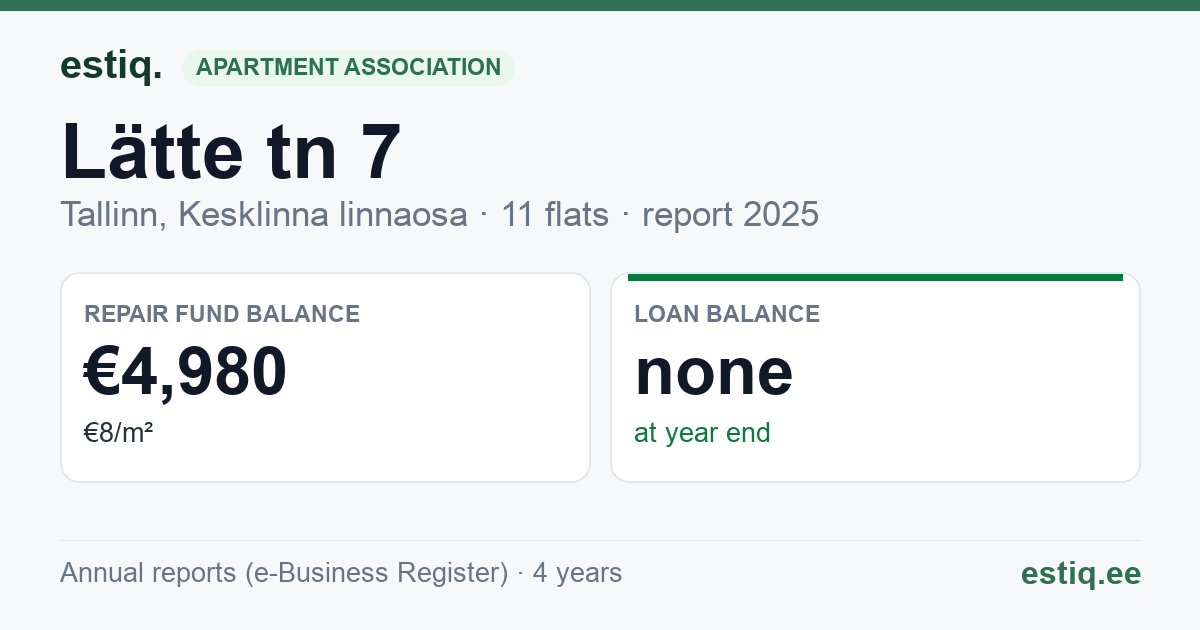Viewport: 1200px width, 630px height.
Task: Open the Loan Balance card
Action: (x=875, y=377)
